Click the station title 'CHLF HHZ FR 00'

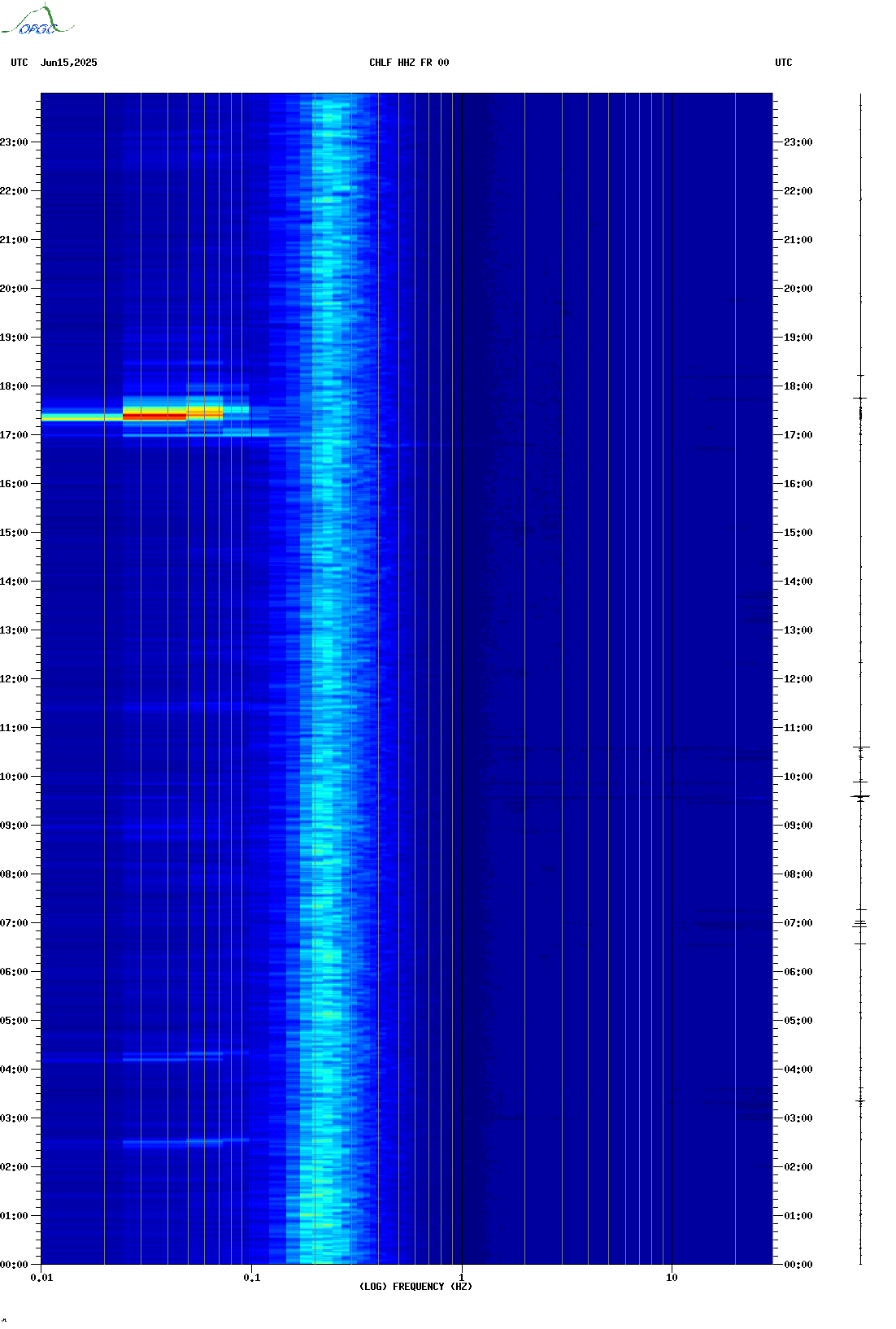point(409,63)
